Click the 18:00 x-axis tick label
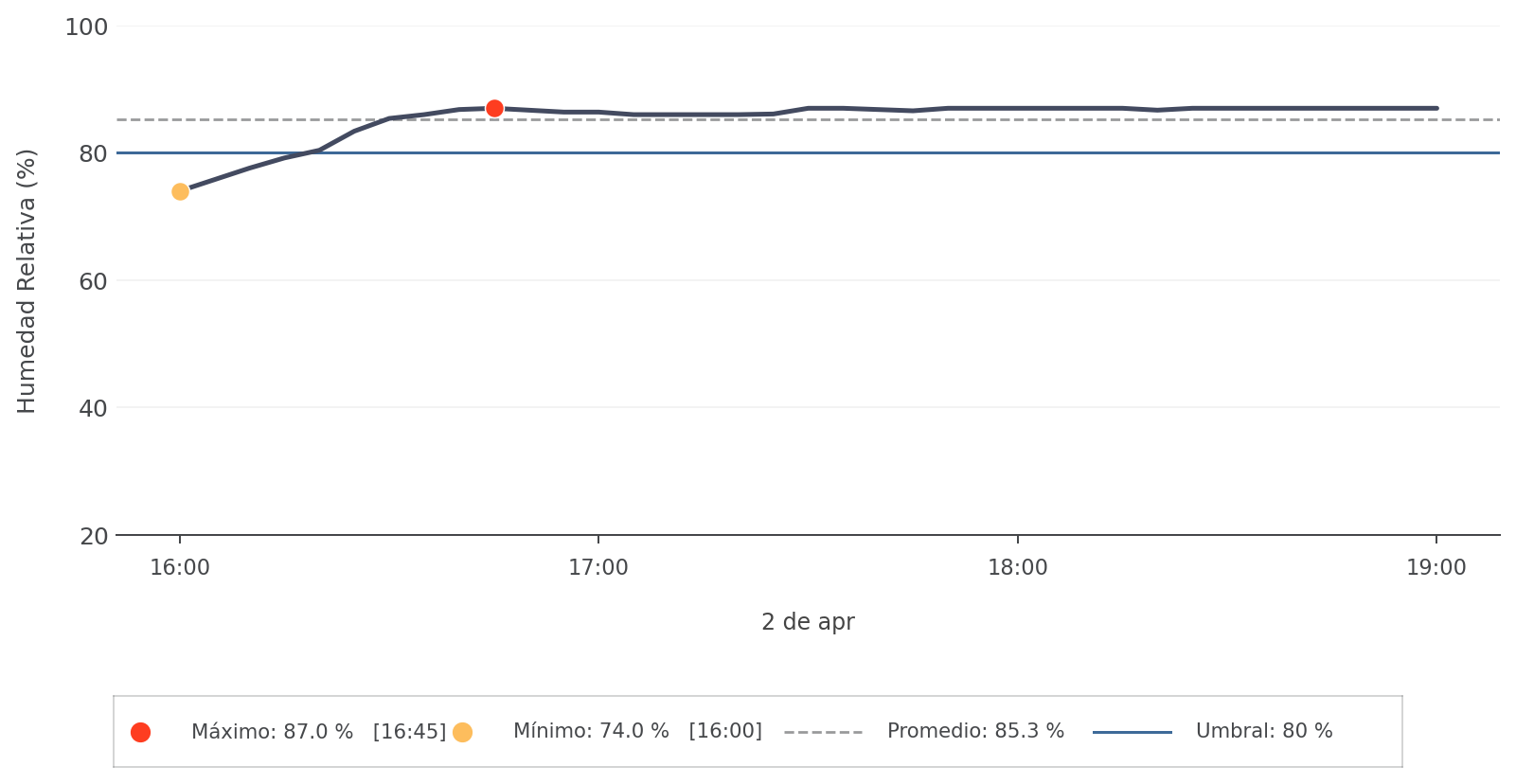Image resolution: width=1516 pixels, height=784 pixels. tap(1018, 568)
